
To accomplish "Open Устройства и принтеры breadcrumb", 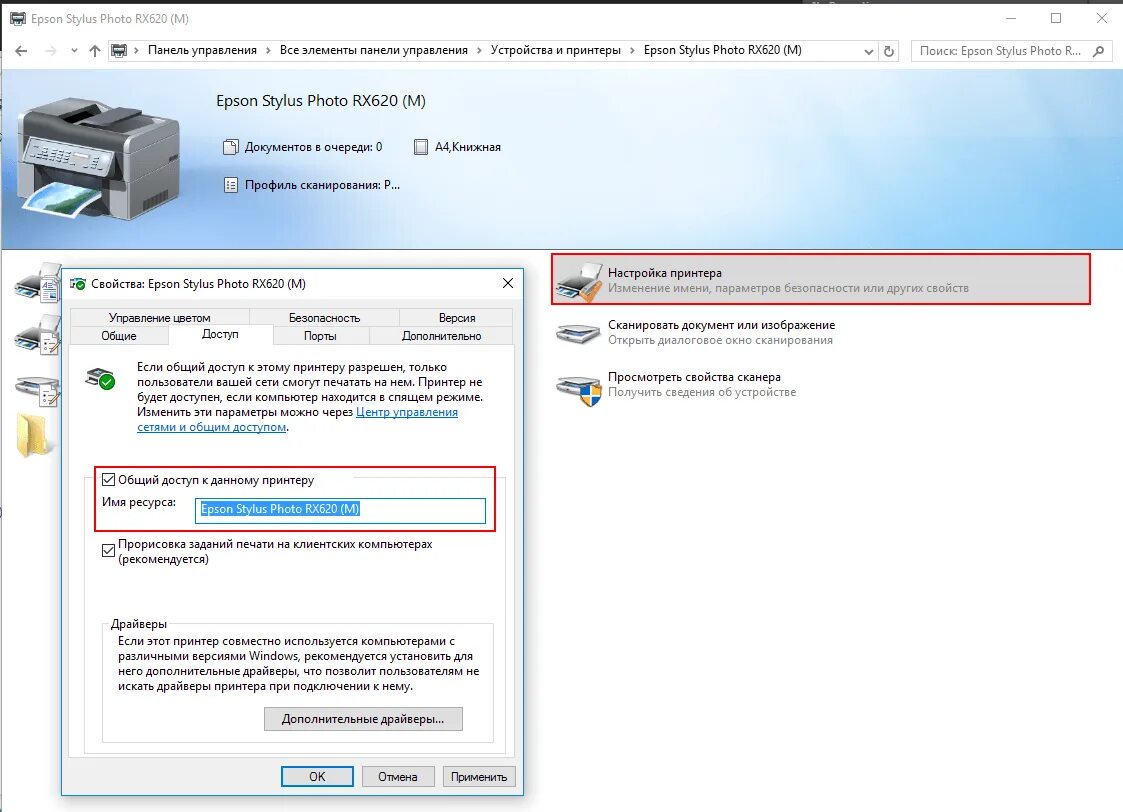I will pos(556,50).
